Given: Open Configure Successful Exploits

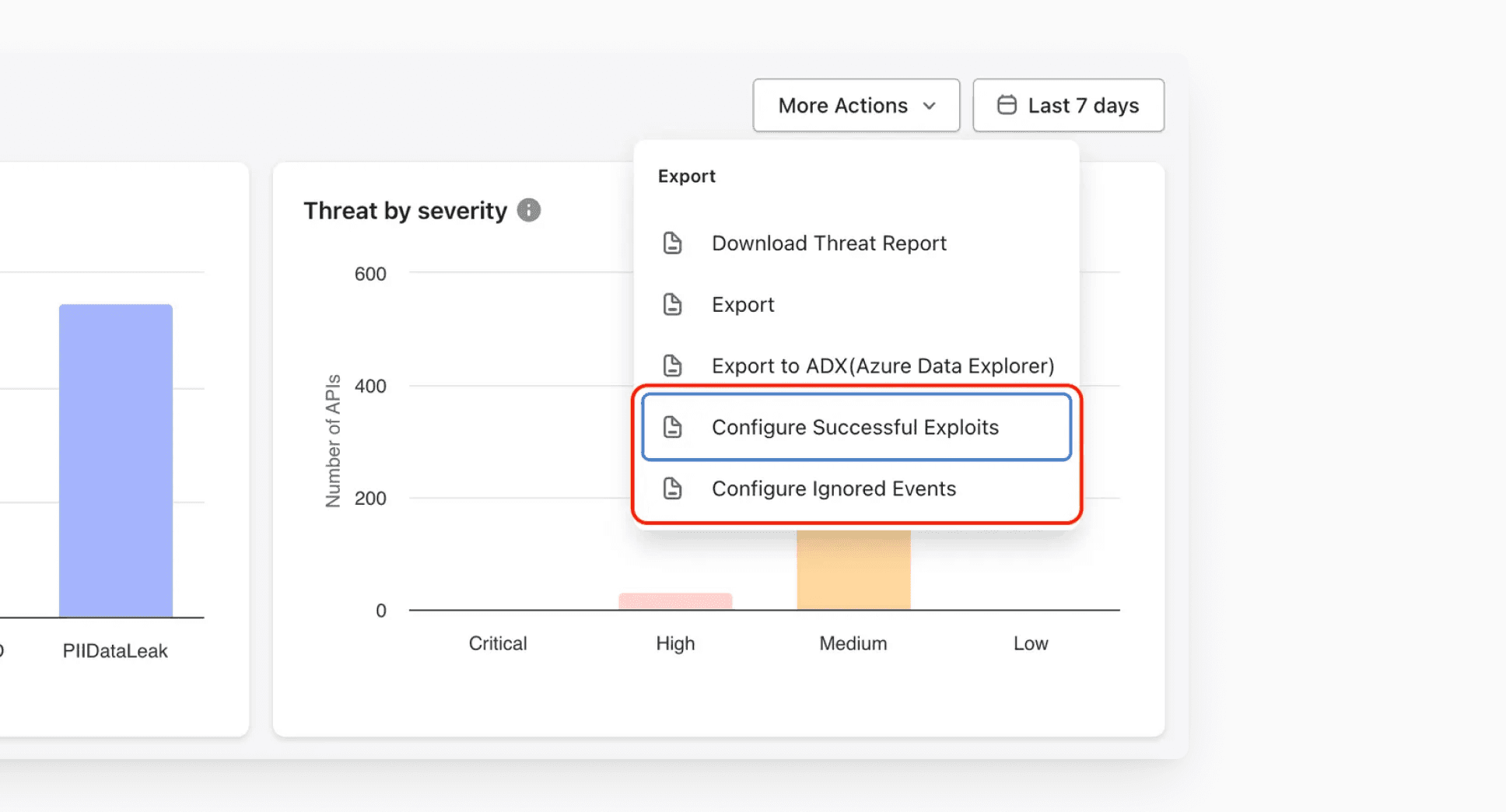Looking at the screenshot, I should point(856,427).
